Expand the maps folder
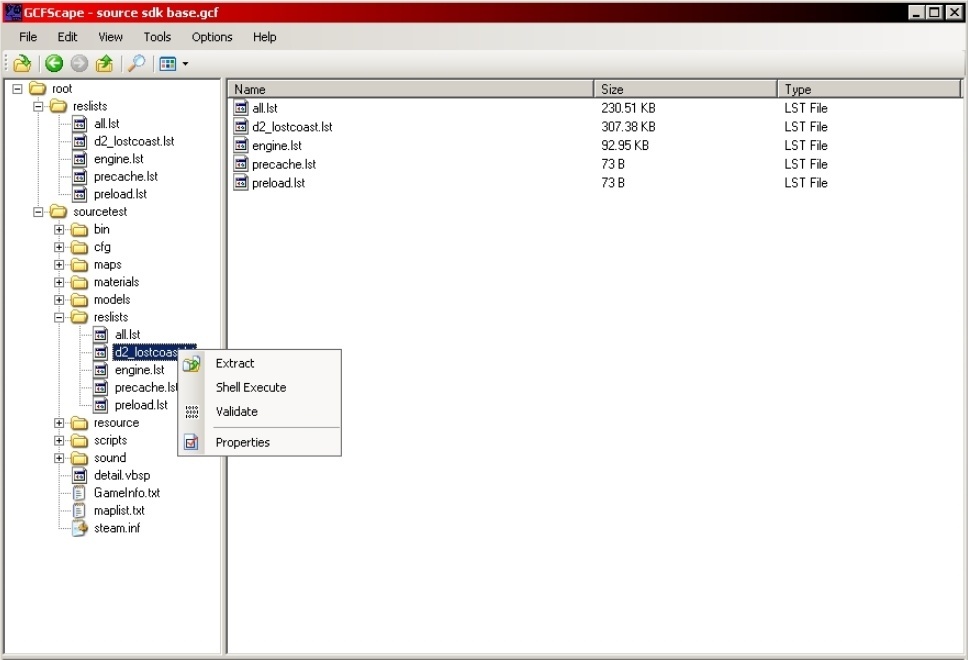 coord(59,265)
